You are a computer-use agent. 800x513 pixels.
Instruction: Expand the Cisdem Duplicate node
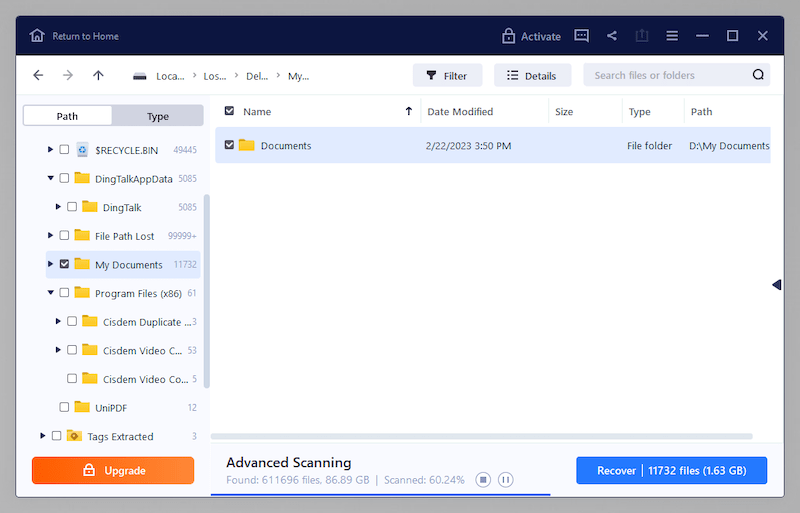[x=58, y=321]
